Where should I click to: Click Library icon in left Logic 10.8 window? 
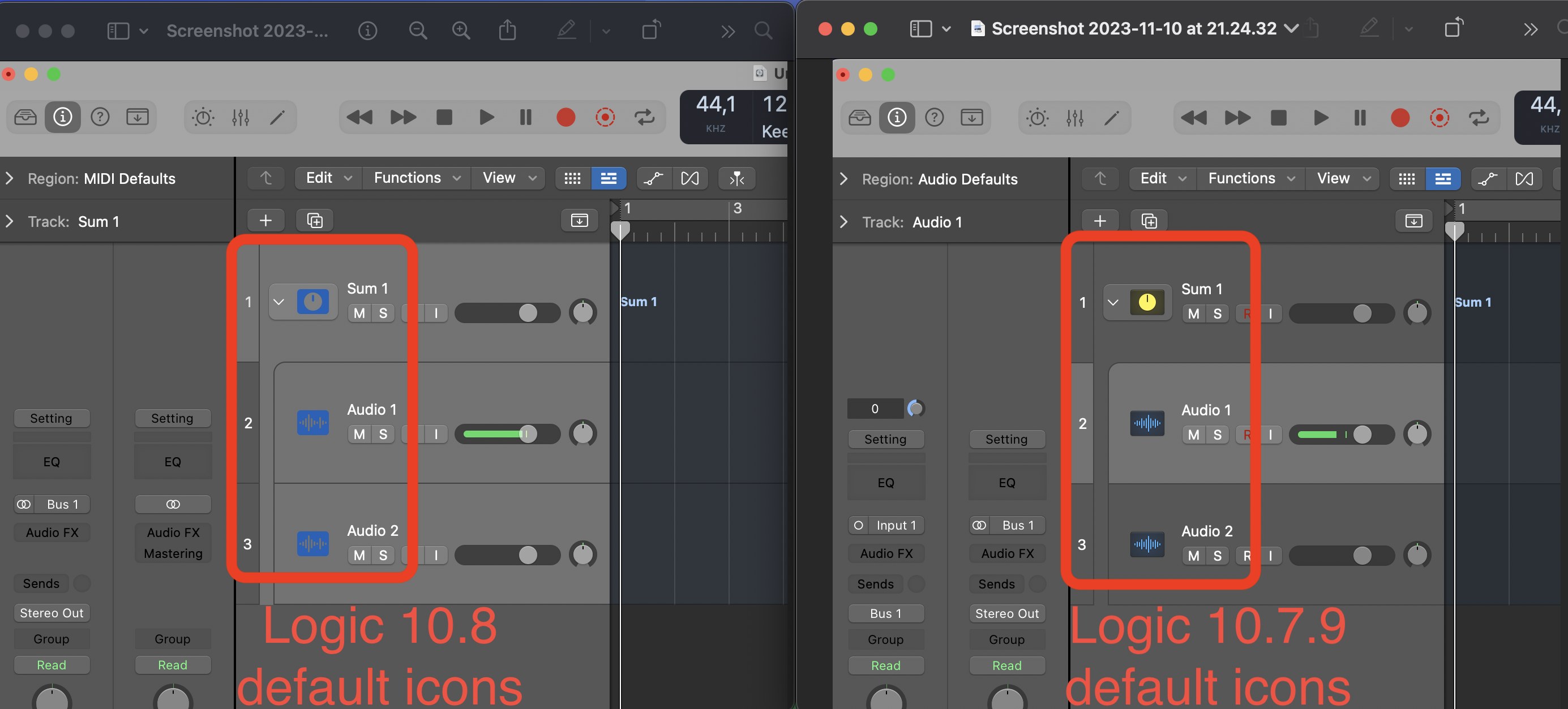click(25, 117)
